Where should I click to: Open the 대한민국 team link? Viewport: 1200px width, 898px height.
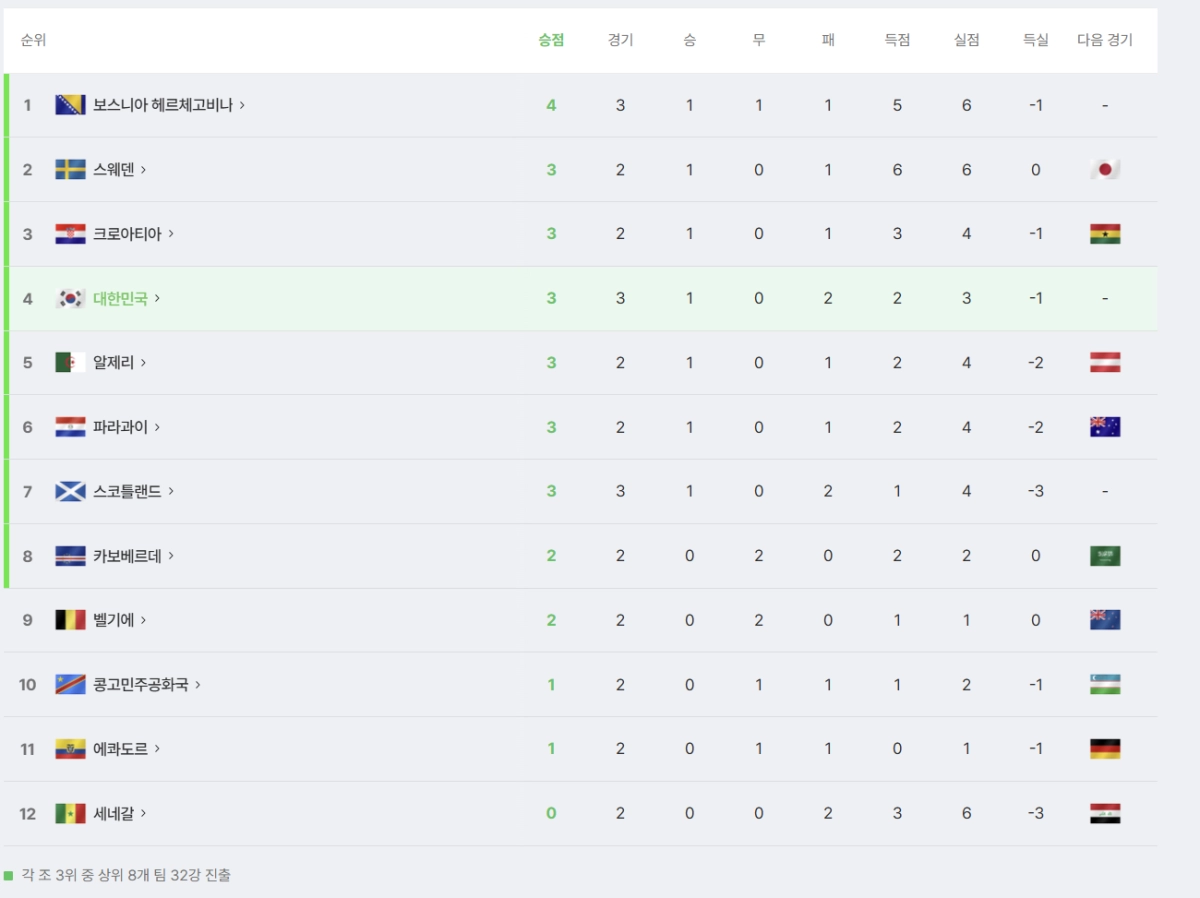point(120,298)
